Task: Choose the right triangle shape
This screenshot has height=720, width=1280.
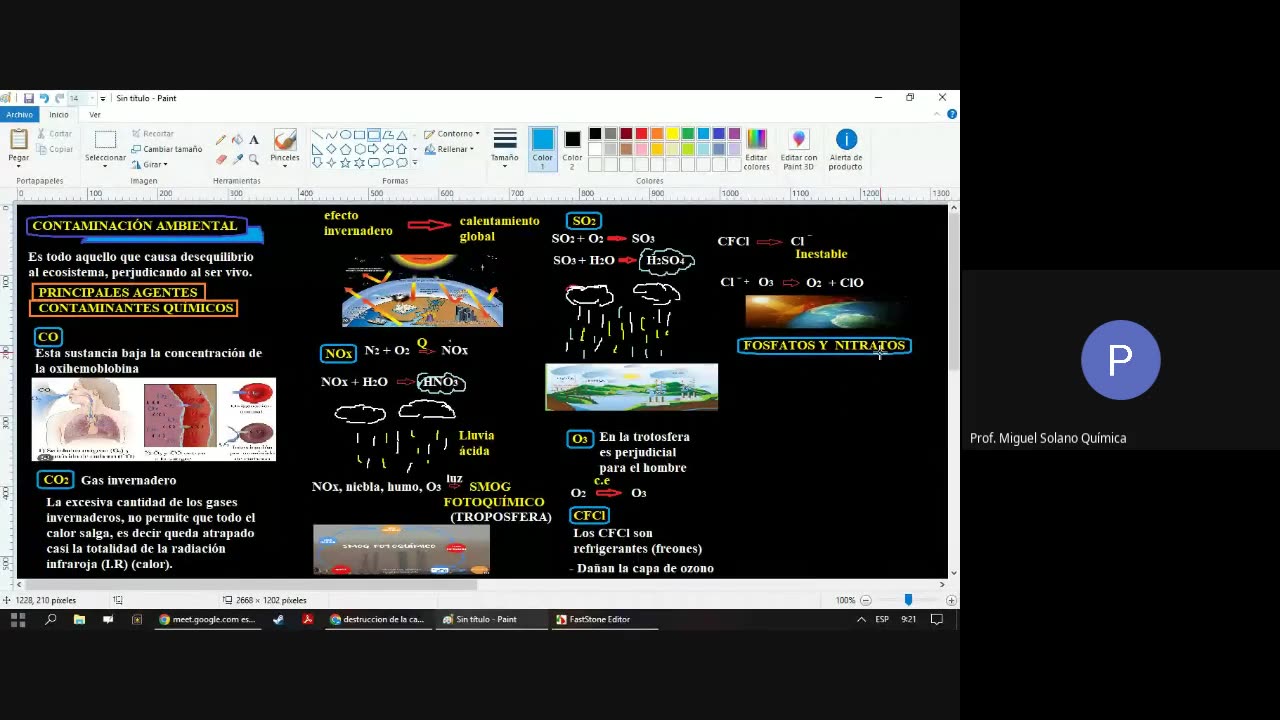Action: coord(317,149)
